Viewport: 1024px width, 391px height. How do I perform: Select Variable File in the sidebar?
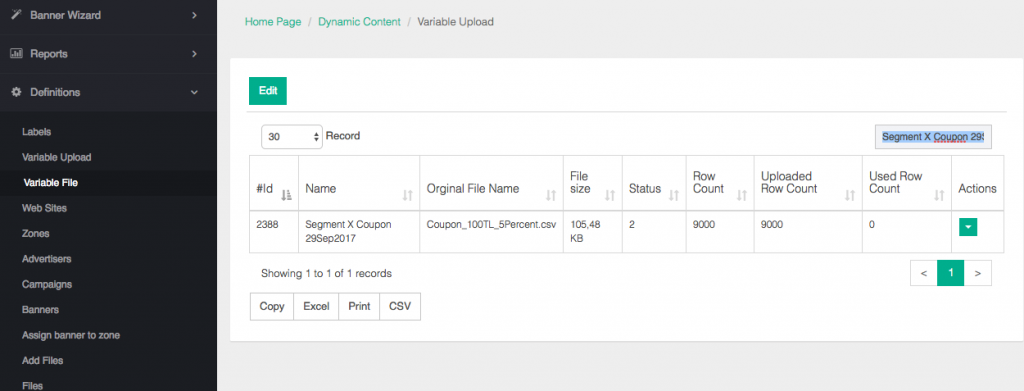(x=50, y=183)
